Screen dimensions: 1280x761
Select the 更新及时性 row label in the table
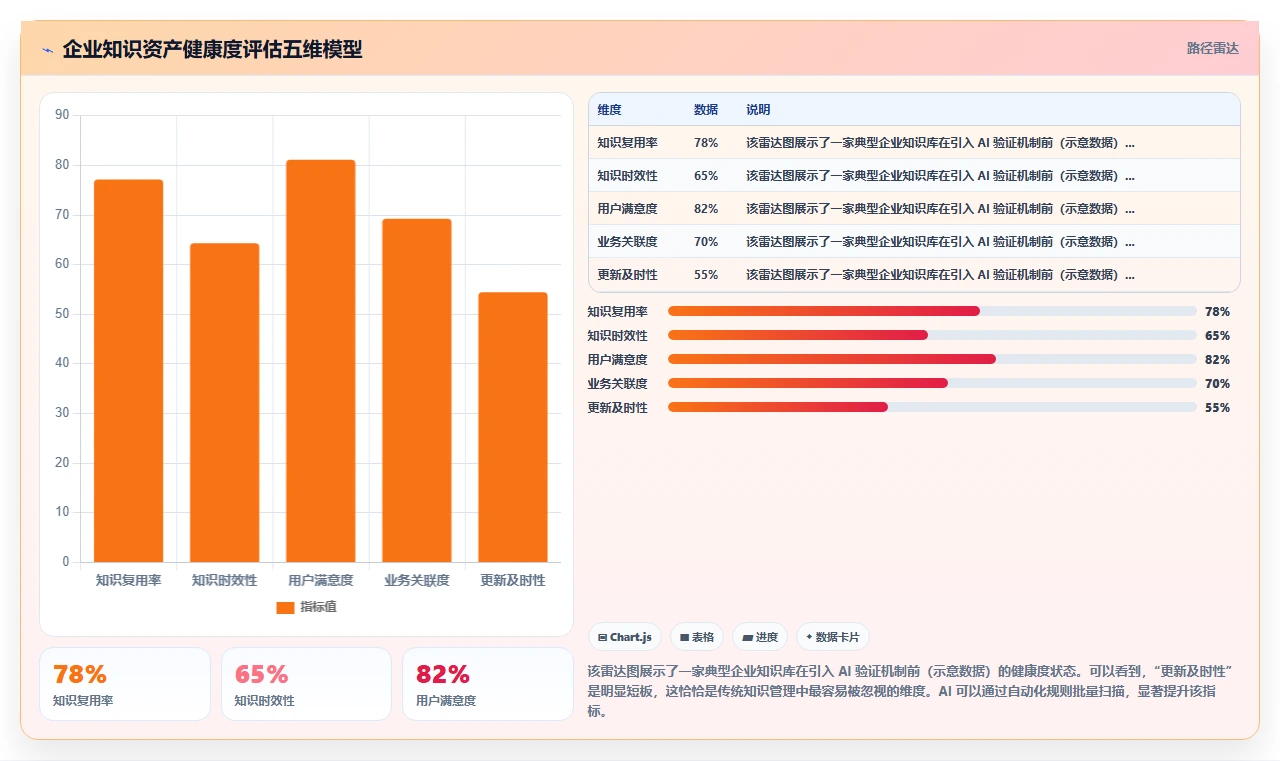[628, 275]
